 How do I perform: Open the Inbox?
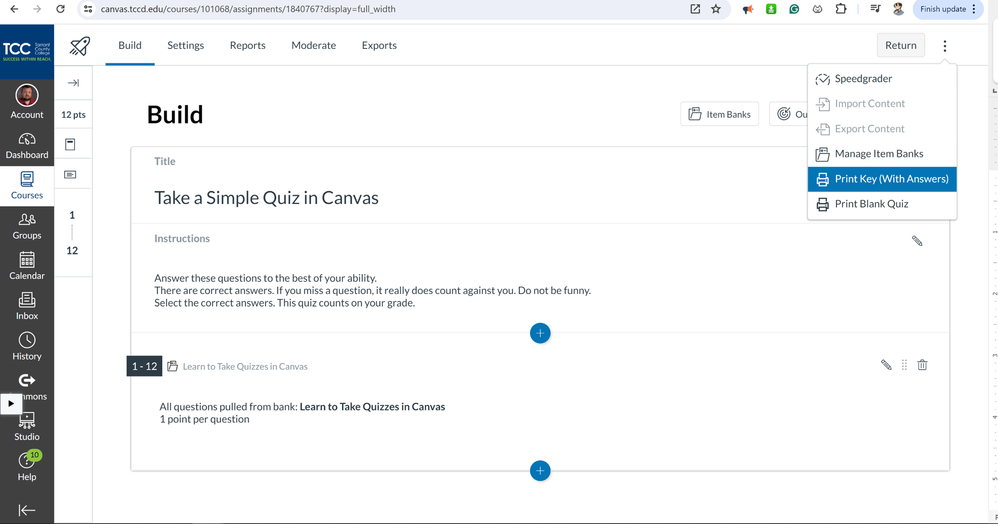pyautogui.click(x=27, y=306)
